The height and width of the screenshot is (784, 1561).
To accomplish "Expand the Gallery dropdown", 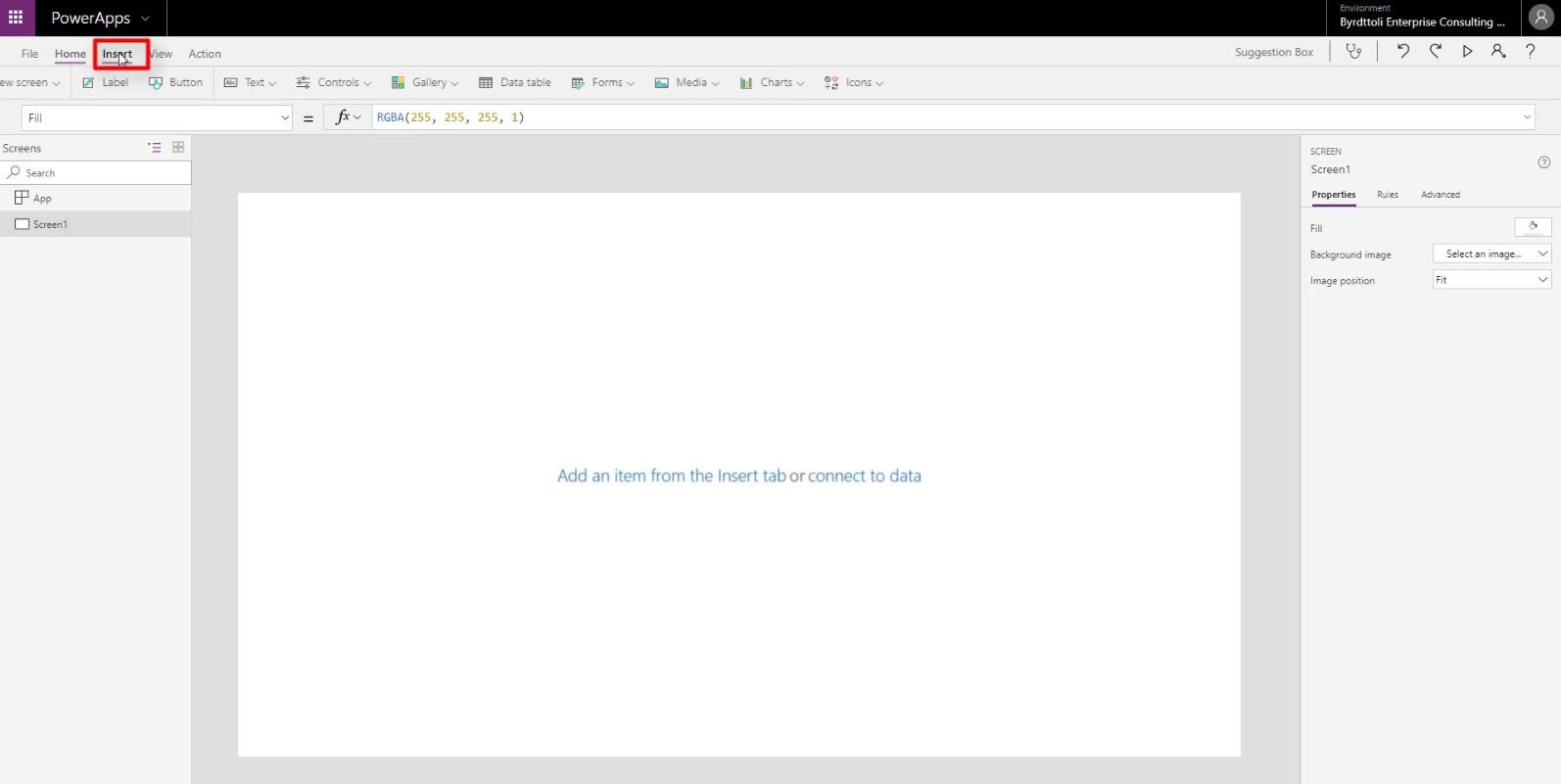I will [425, 82].
